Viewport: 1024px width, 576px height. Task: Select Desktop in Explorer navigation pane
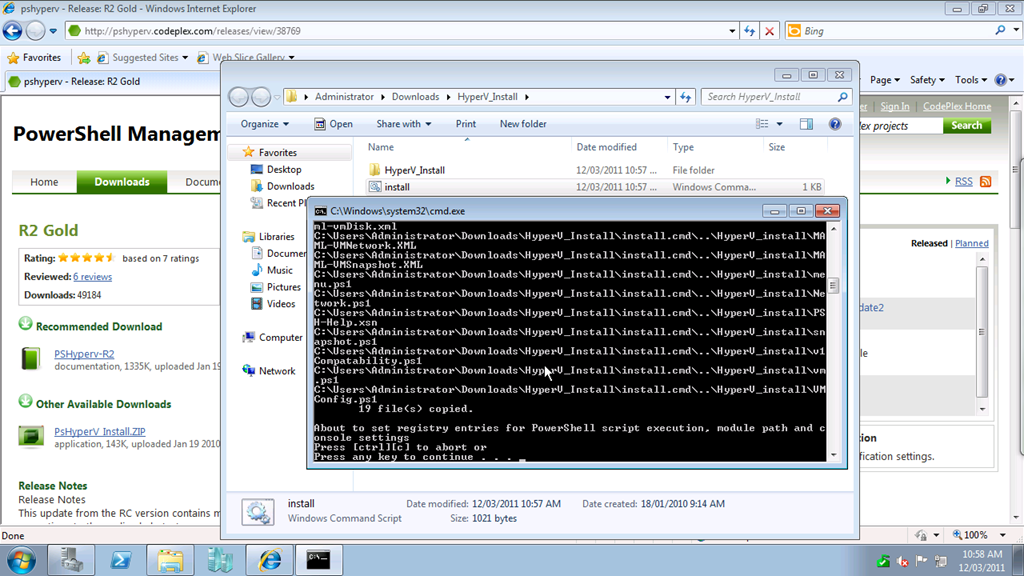(x=283, y=169)
